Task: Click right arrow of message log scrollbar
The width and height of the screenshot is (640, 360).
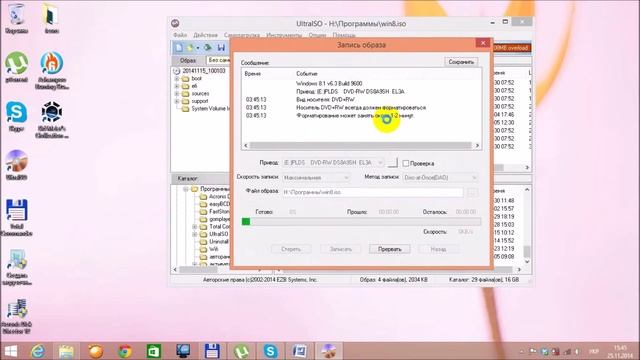Action: tap(477, 145)
